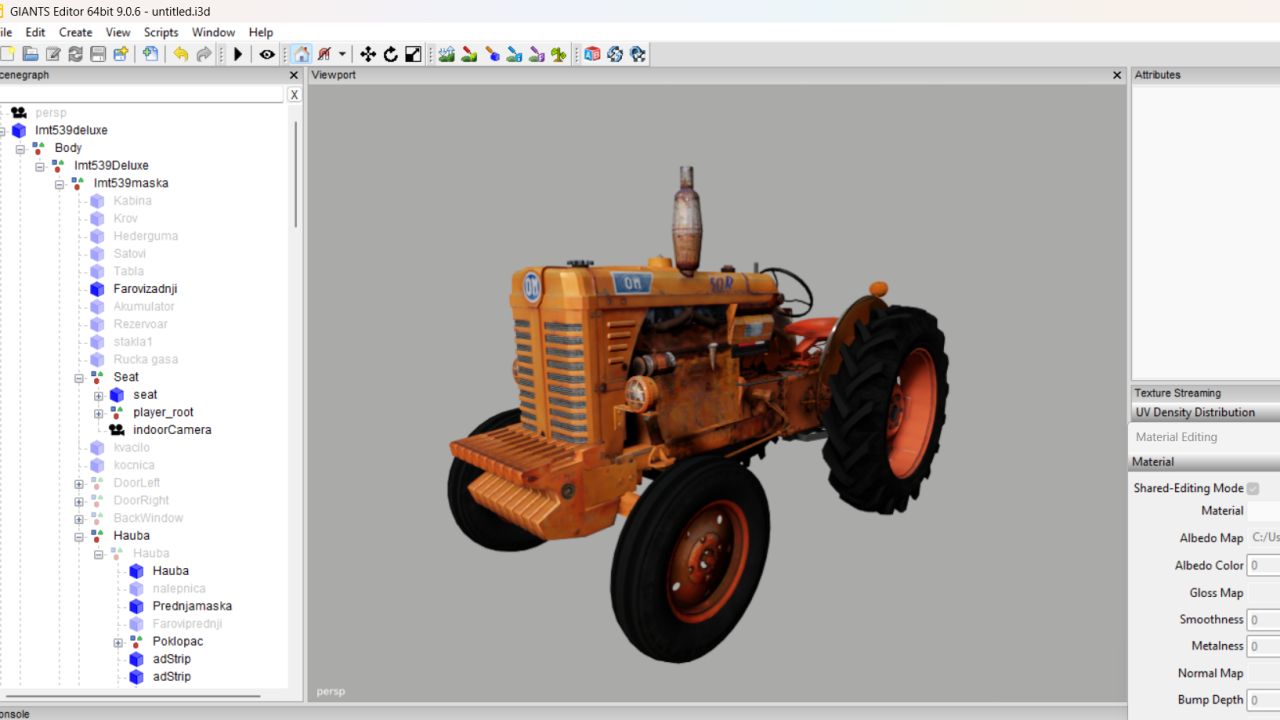Click the eye visibility toolbar icon

point(267,54)
